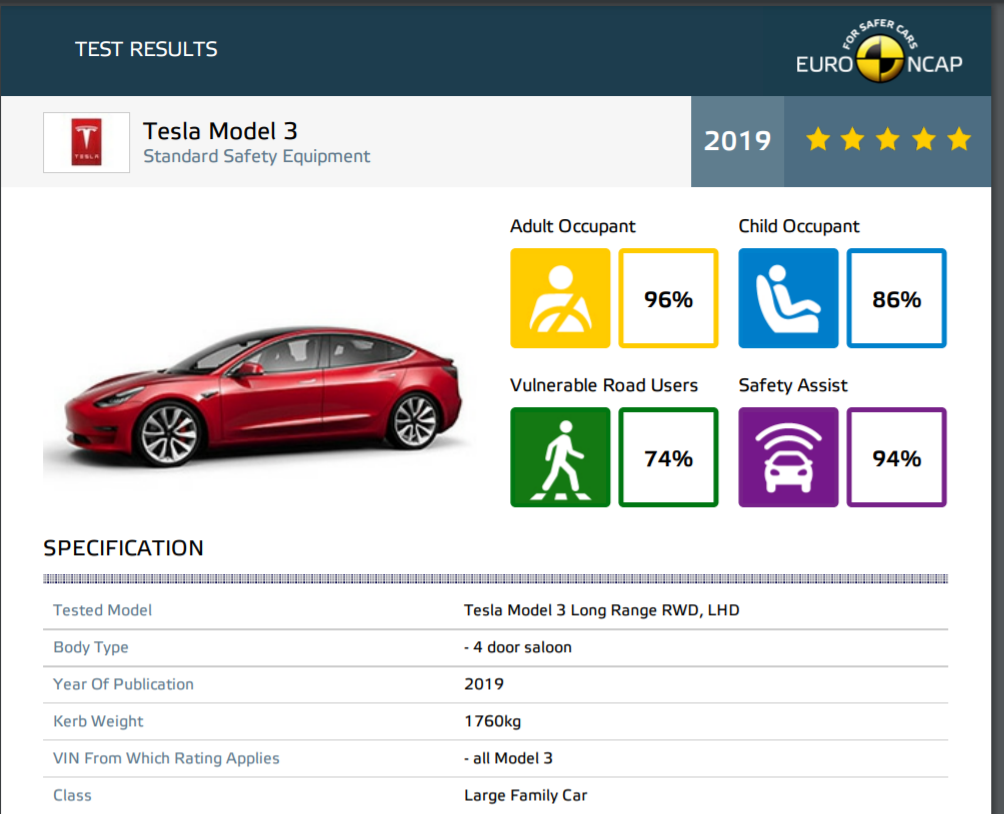Click the value Large Family Car

tap(525, 795)
